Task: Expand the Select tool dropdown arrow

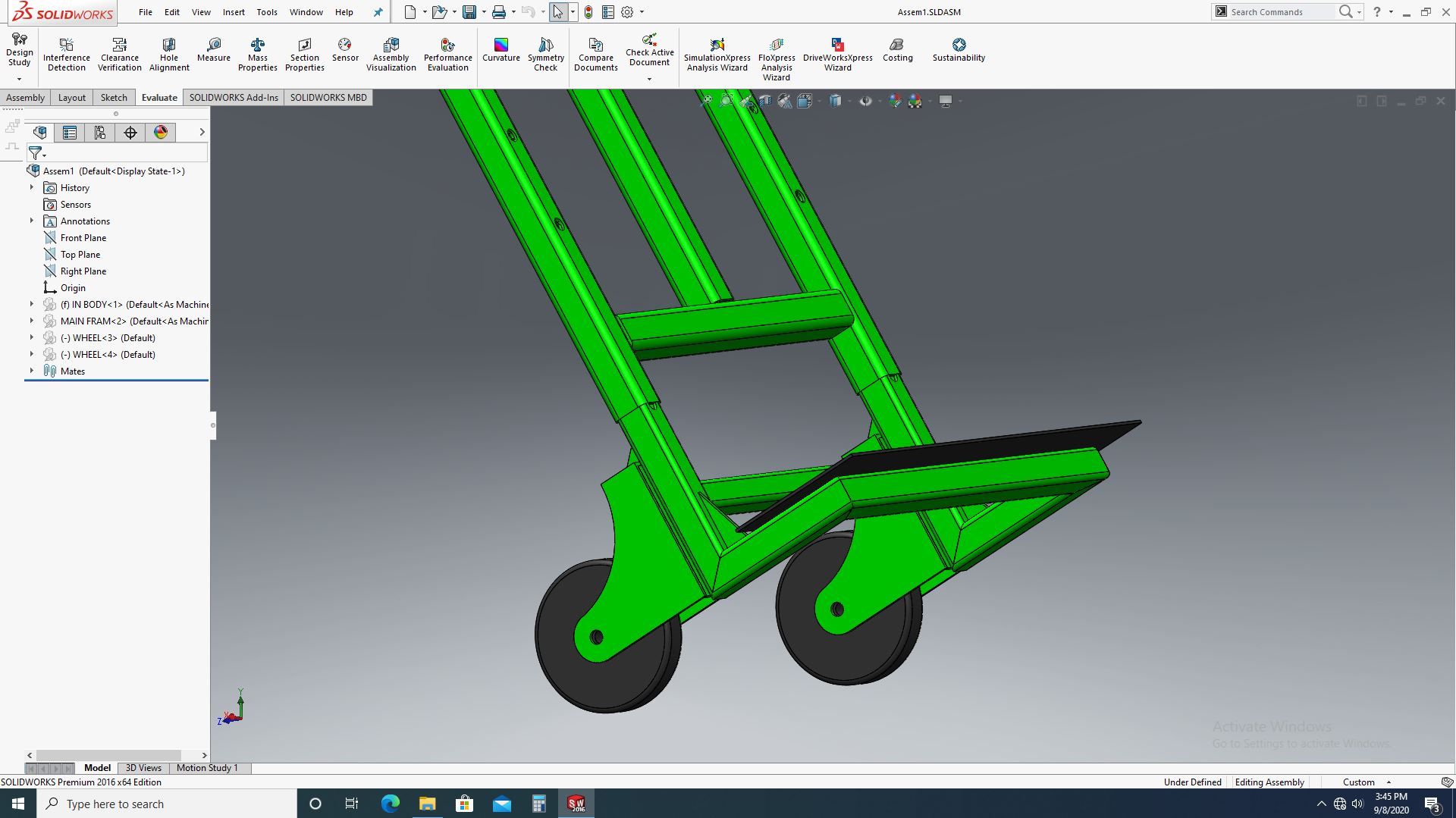Action: 573,12
